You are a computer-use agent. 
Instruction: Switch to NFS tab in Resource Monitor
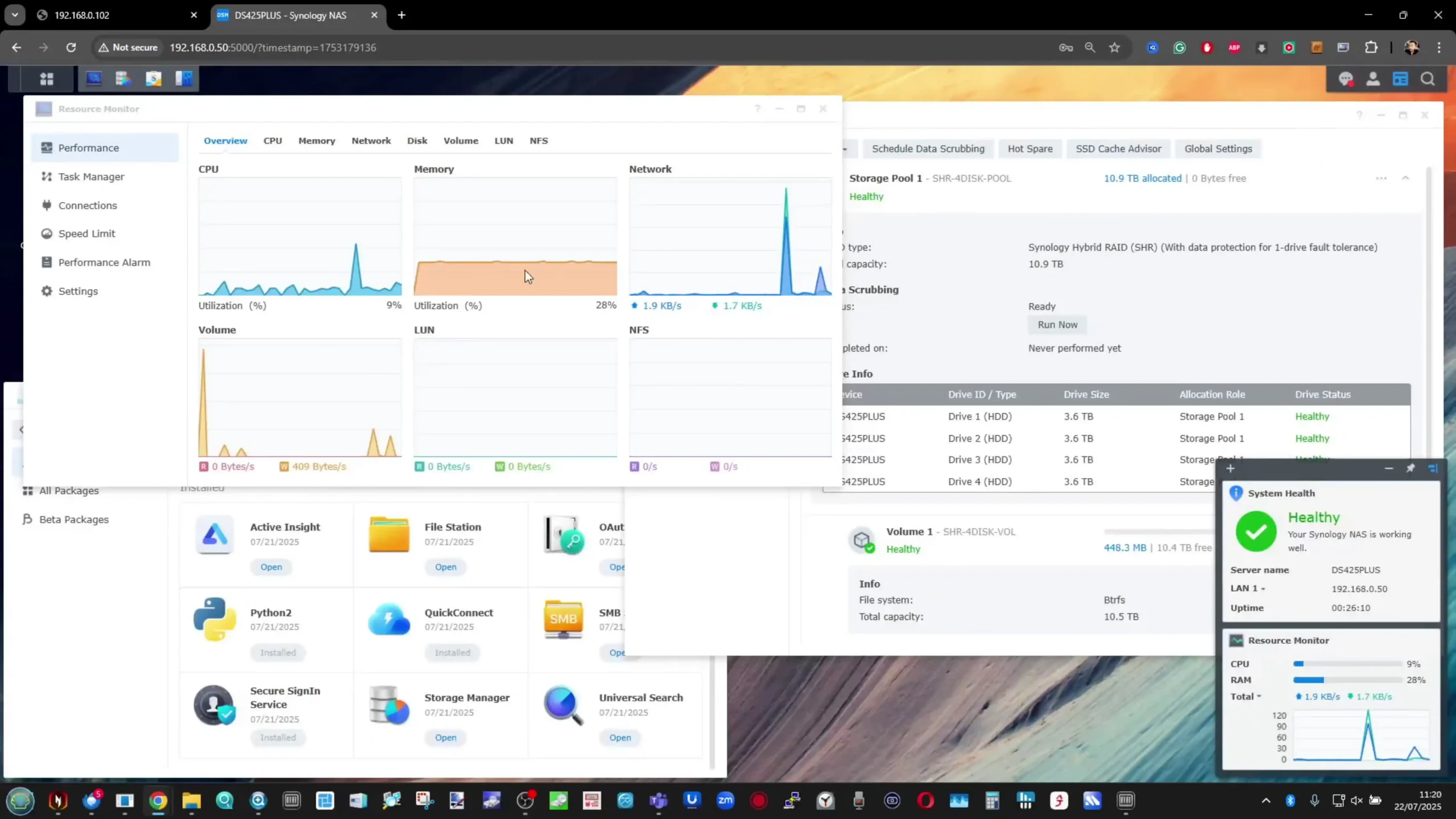pos(539,140)
